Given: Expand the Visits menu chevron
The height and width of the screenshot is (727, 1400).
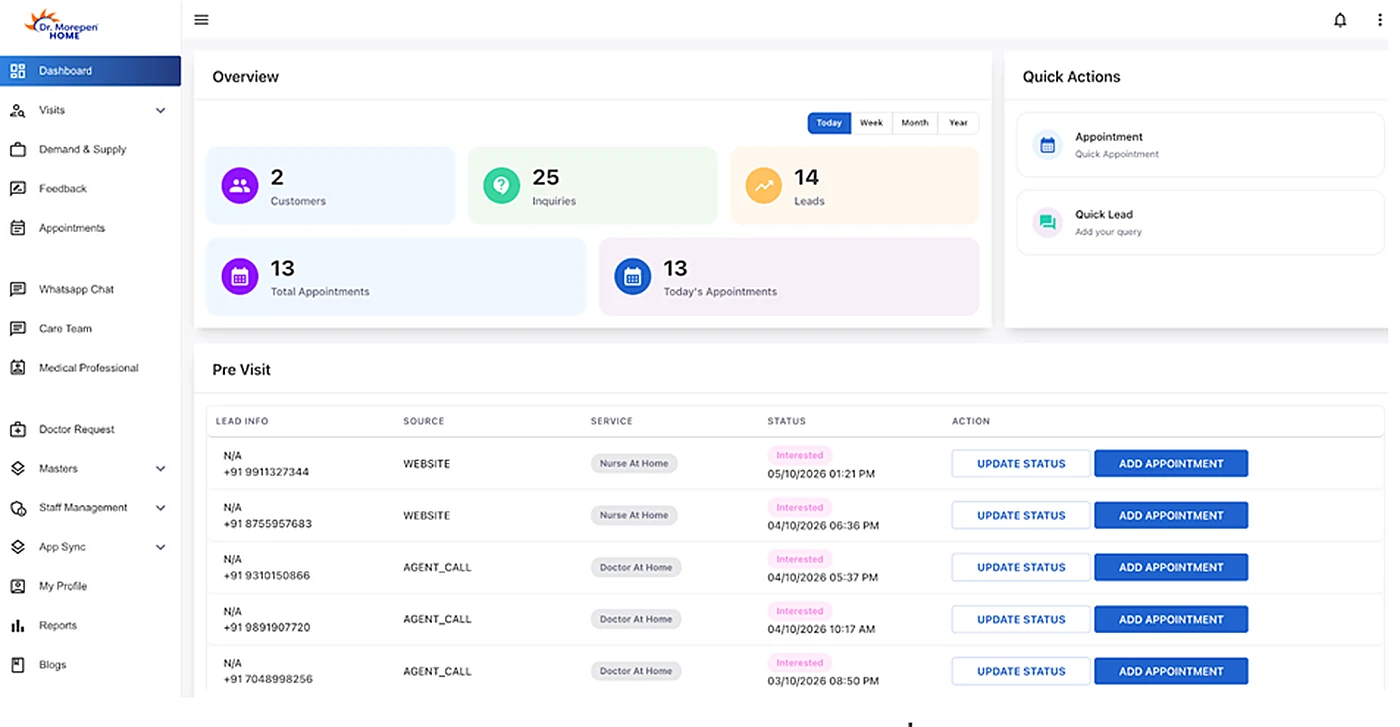Looking at the screenshot, I should tap(161, 110).
